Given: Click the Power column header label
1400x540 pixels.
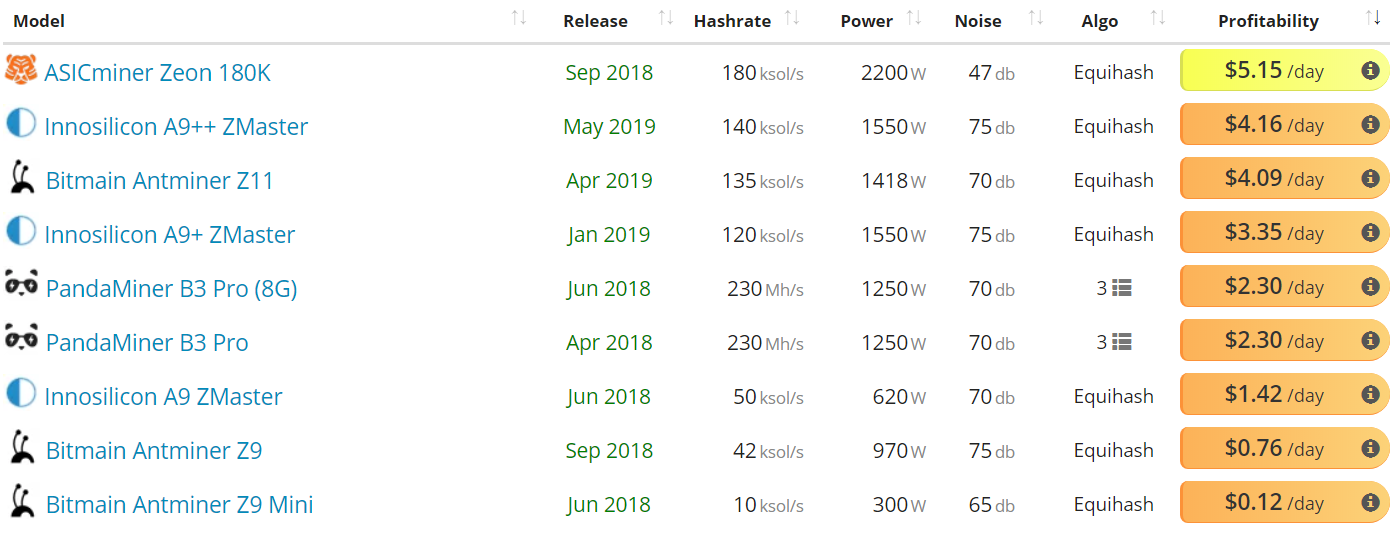Looking at the screenshot, I should pyautogui.click(x=867, y=20).
